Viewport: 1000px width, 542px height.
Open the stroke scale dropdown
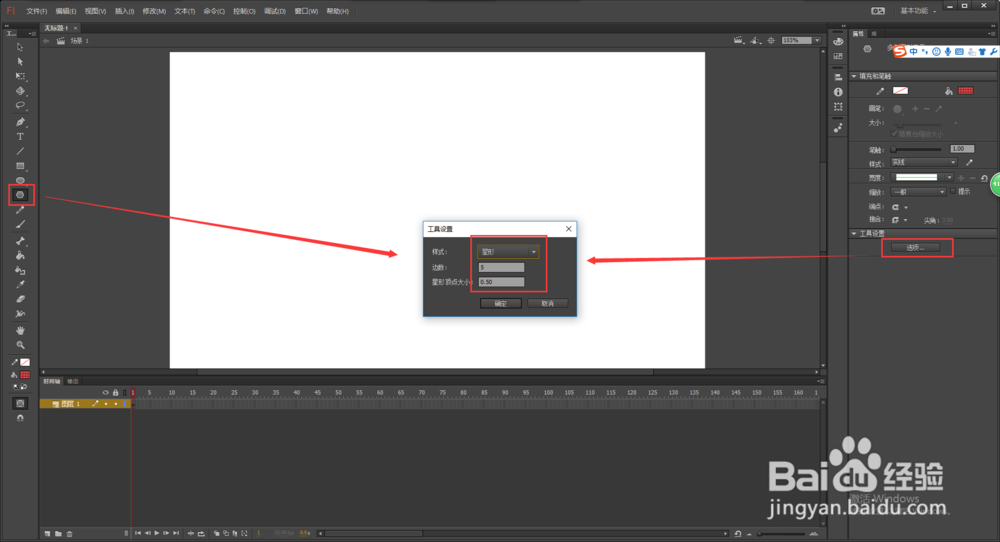click(x=918, y=192)
